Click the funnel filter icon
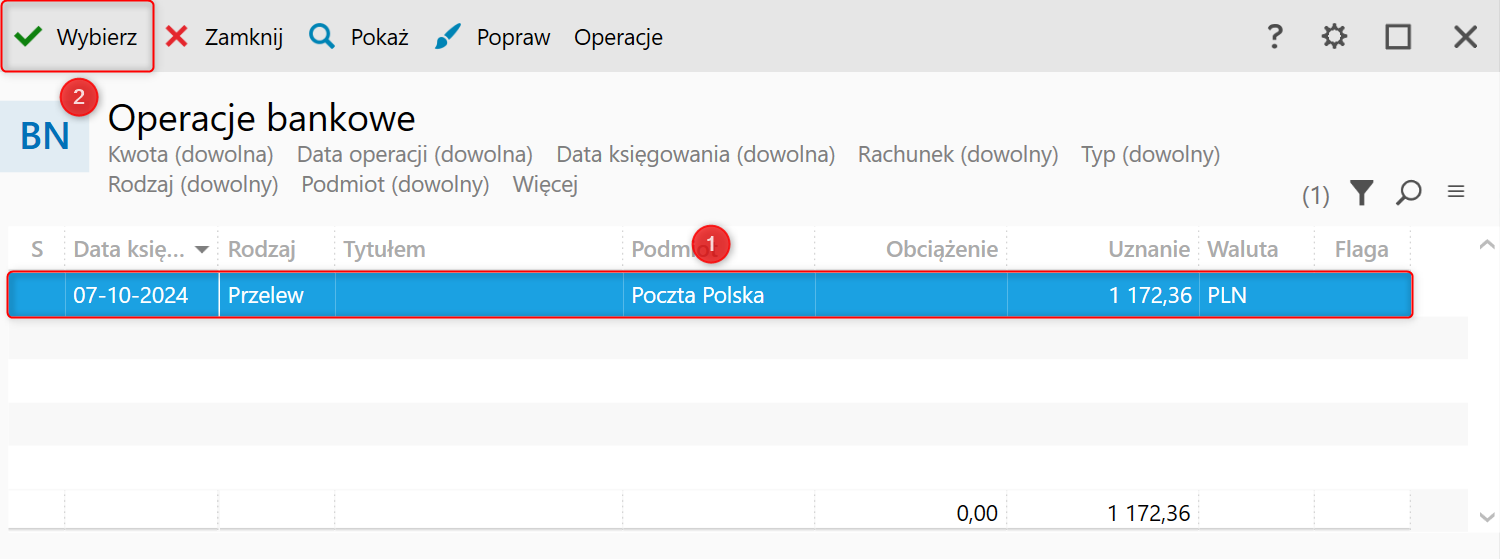 coord(1361,193)
